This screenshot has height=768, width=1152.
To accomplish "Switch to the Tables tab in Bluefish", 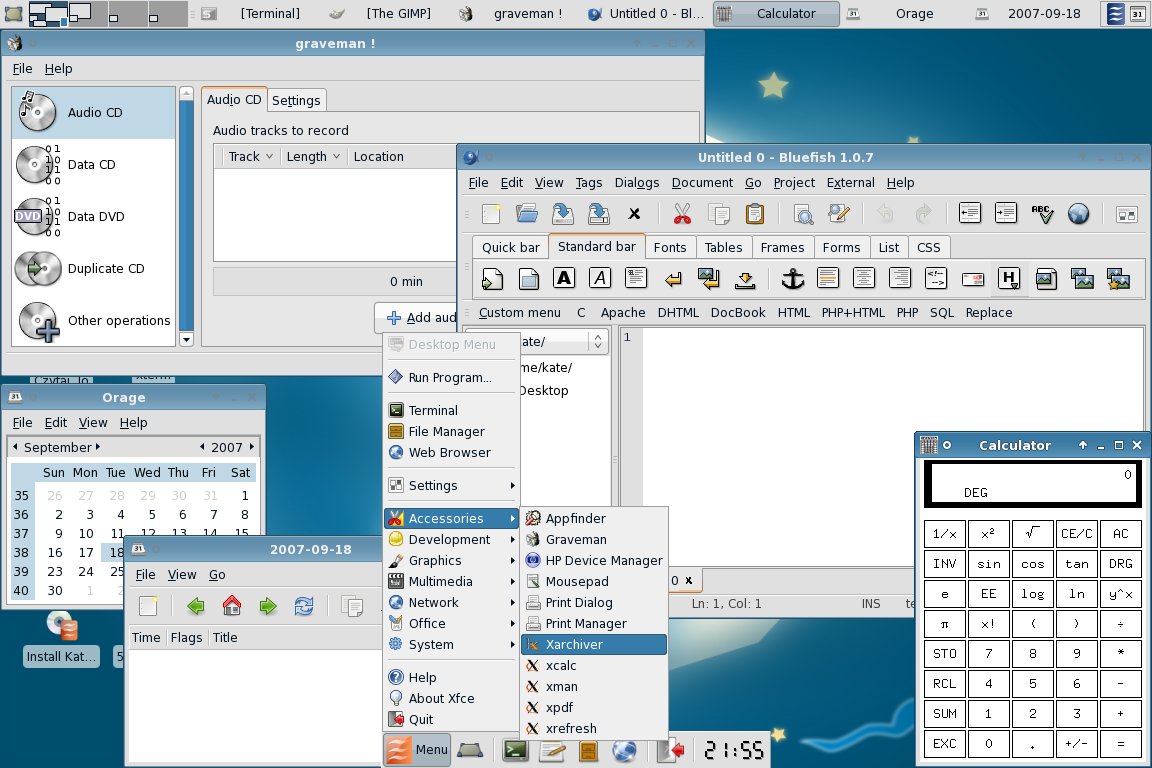I will (x=723, y=248).
